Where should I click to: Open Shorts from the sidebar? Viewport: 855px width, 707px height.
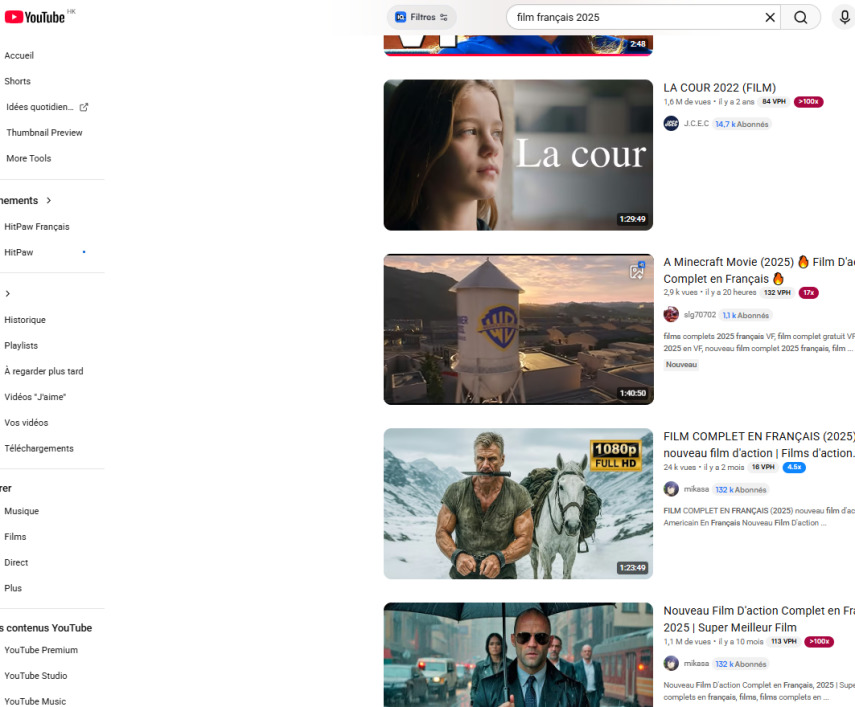point(17,82)
